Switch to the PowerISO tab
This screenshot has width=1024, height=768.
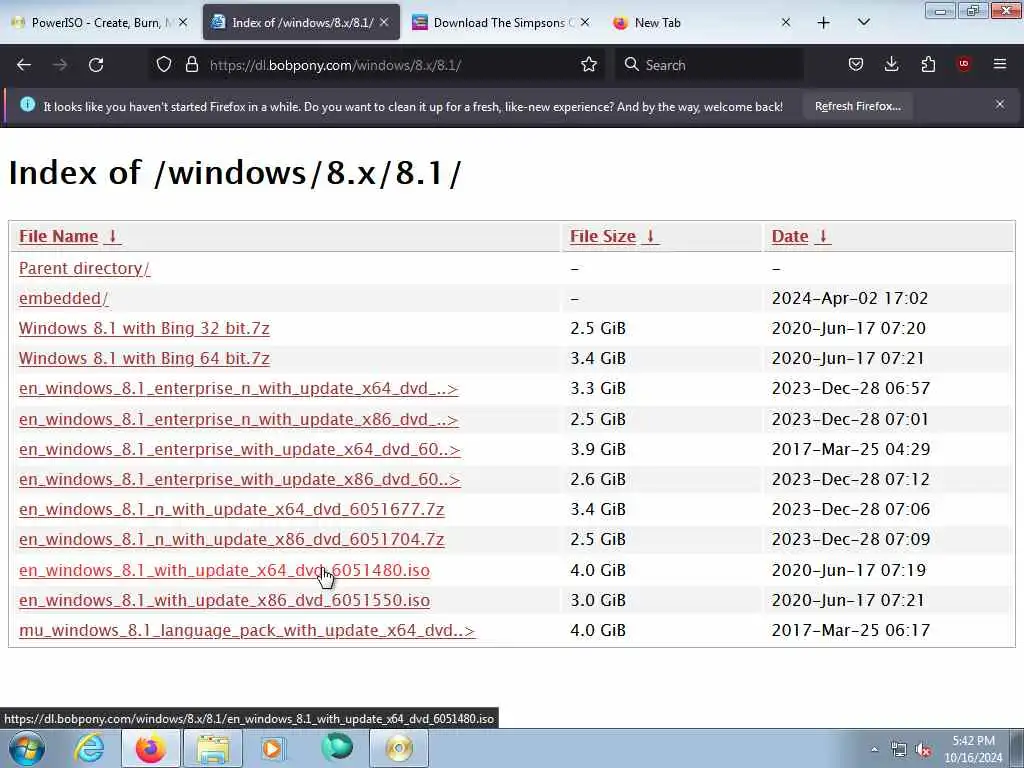101,23
